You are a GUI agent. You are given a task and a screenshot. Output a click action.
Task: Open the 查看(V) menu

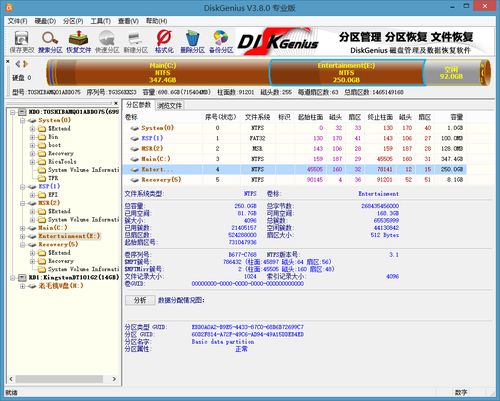click(128, 21)
